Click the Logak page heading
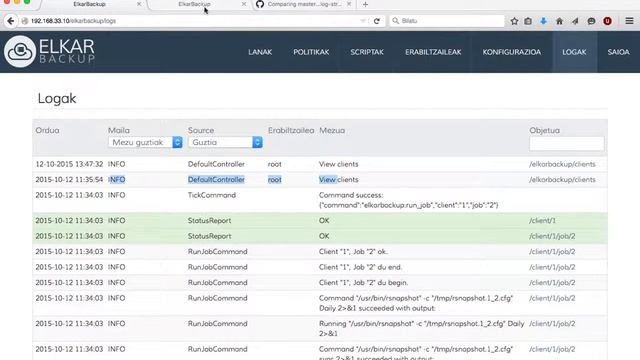 tap(57, 98)
